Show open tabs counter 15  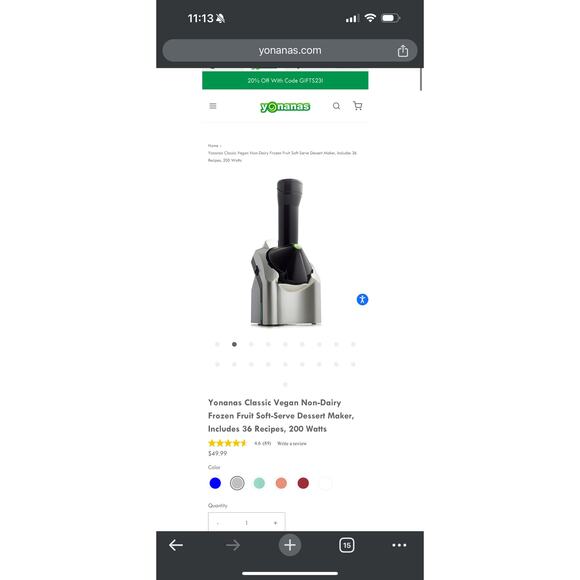point(347,545)
